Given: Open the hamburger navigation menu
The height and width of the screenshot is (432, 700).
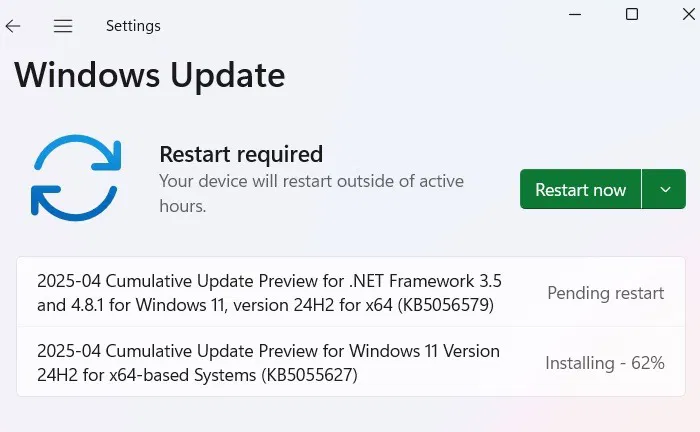Looking at the screenshot, I should pyautogui.click(x=63, y=26).
